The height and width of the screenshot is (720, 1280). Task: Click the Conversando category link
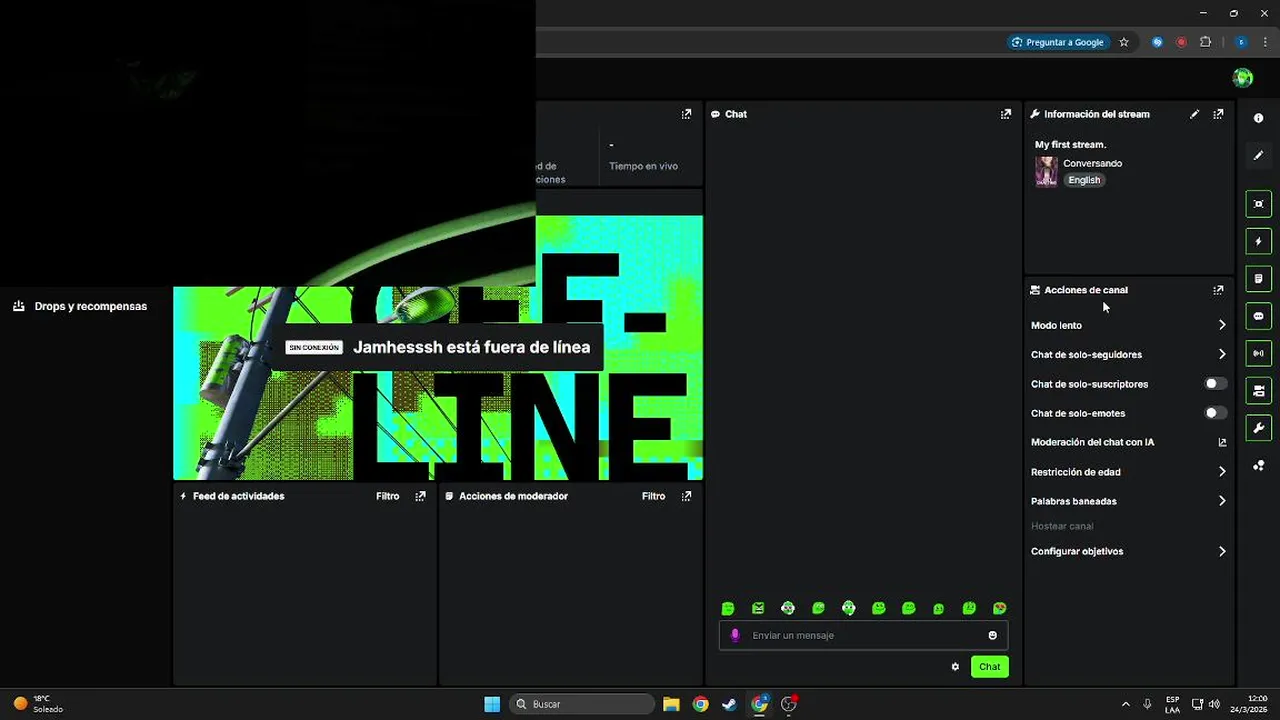coord(1093,163)
